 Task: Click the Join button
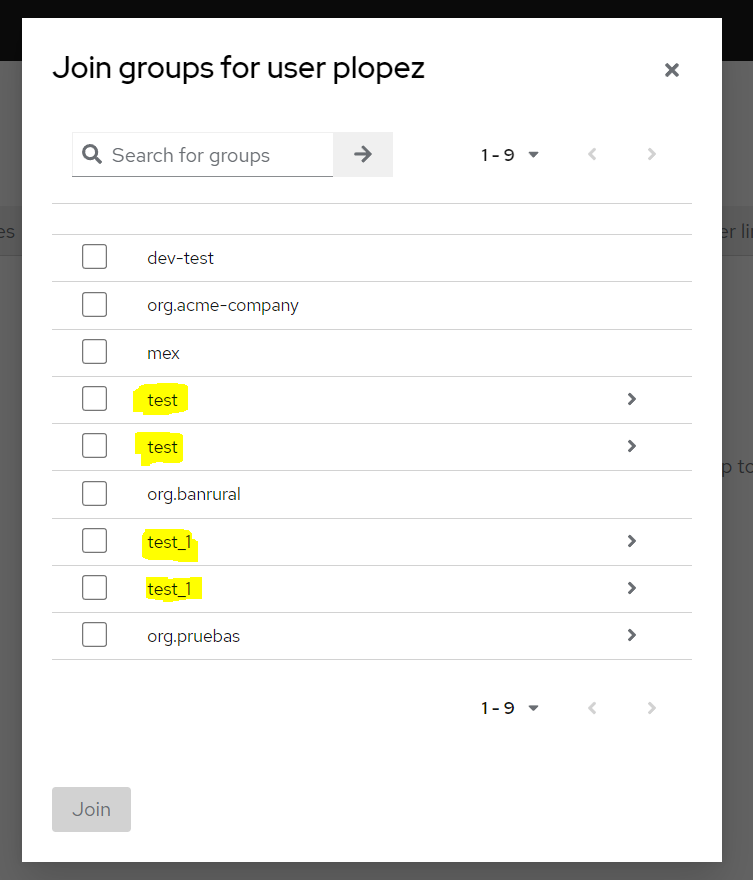[91, 809]
